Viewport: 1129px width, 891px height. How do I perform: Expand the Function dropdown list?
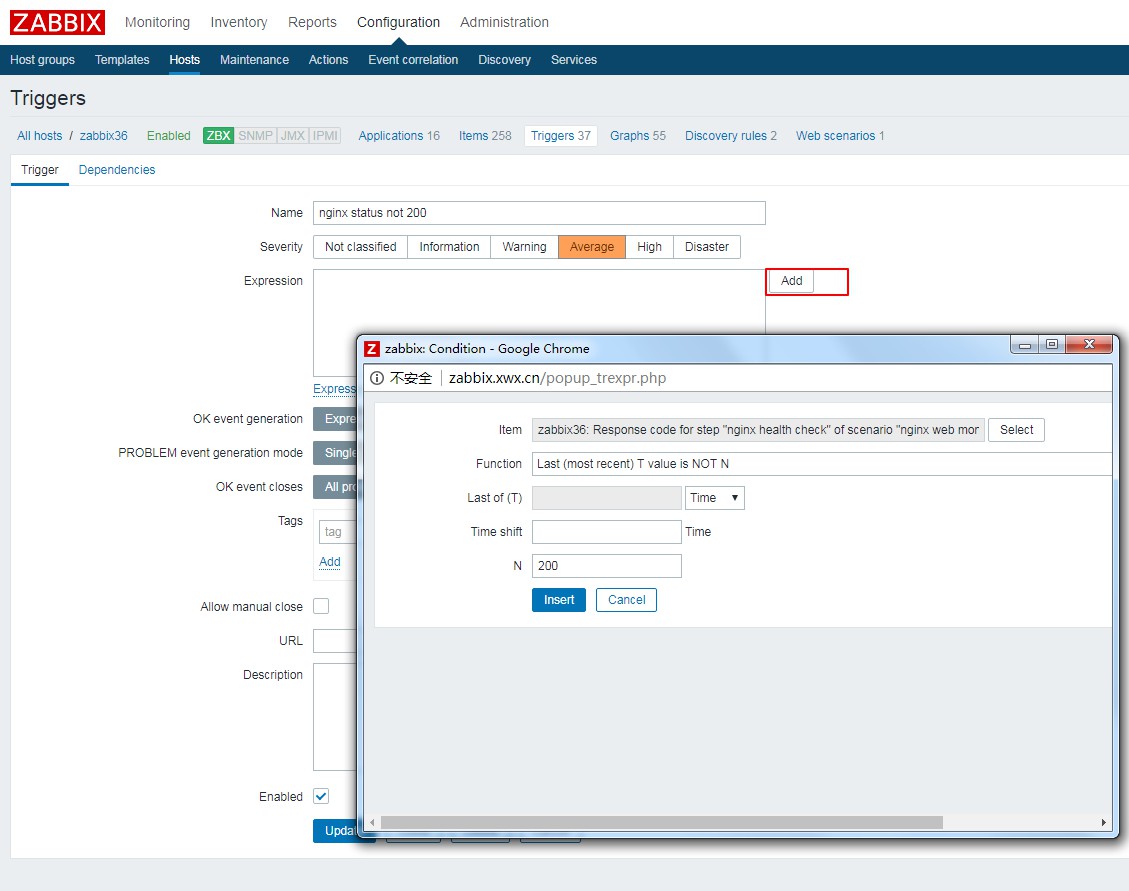click(820, 464)
